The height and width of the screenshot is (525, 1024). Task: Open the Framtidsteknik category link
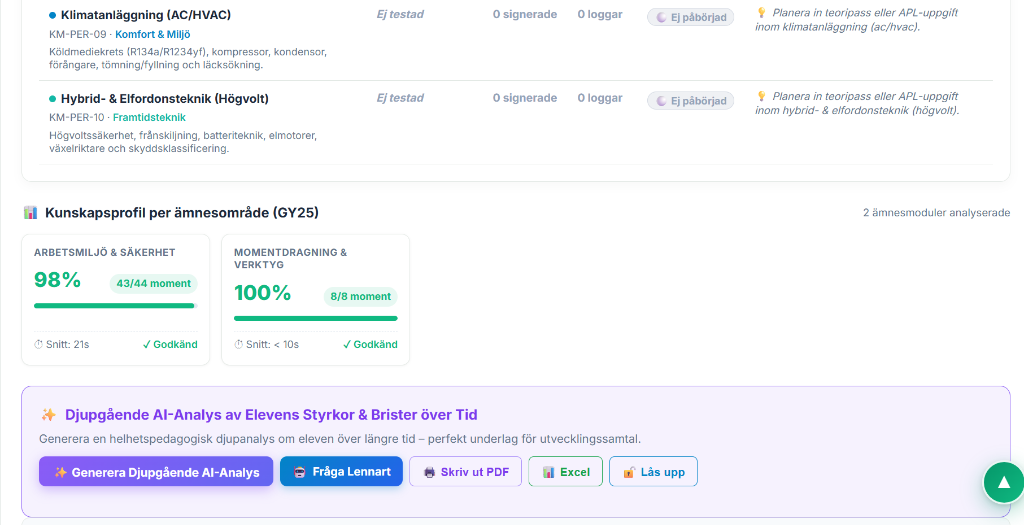tap(149, 118)
